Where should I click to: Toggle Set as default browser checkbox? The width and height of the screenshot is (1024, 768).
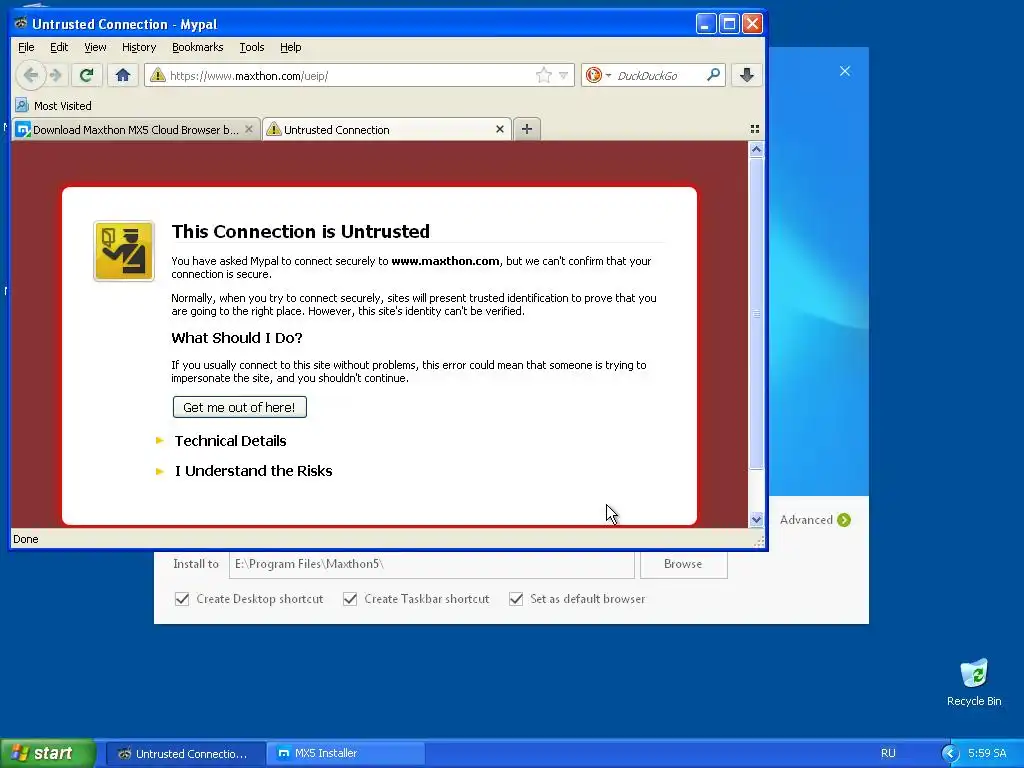point(516,599)
